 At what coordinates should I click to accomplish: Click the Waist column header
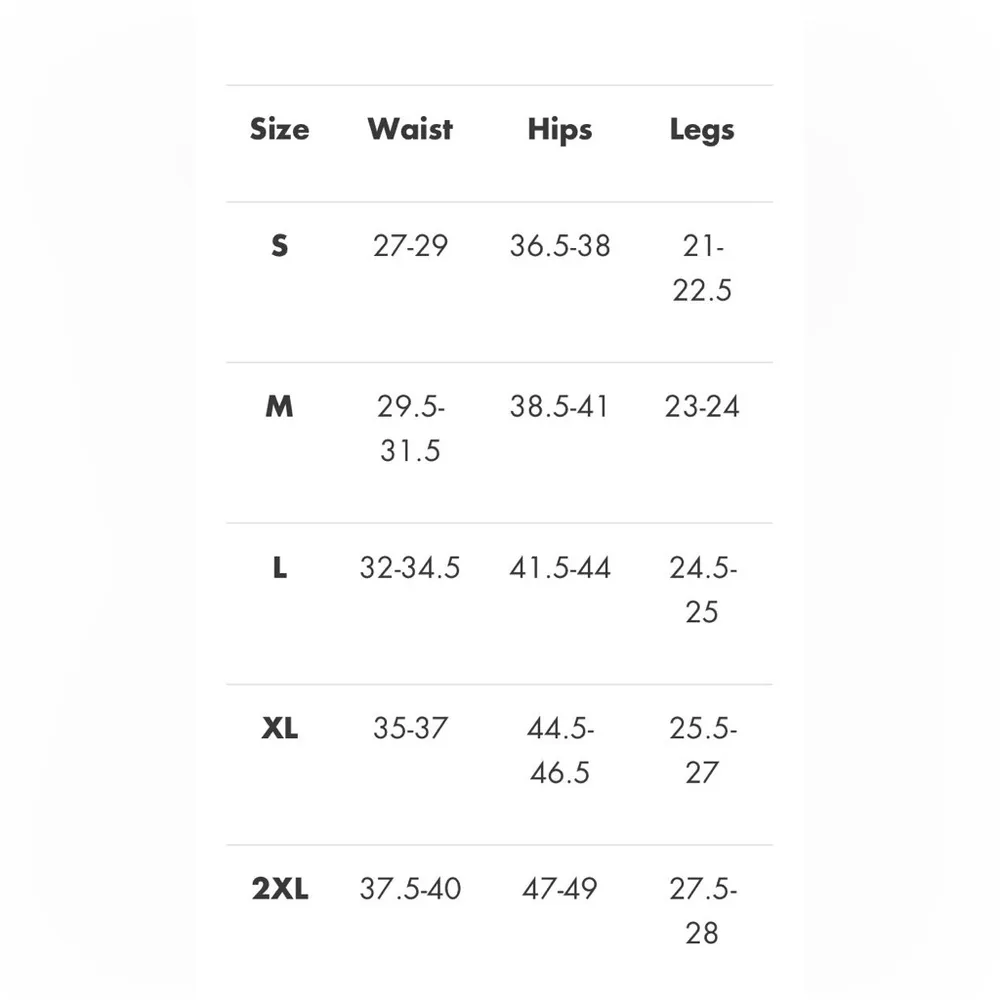click(410, 130)
